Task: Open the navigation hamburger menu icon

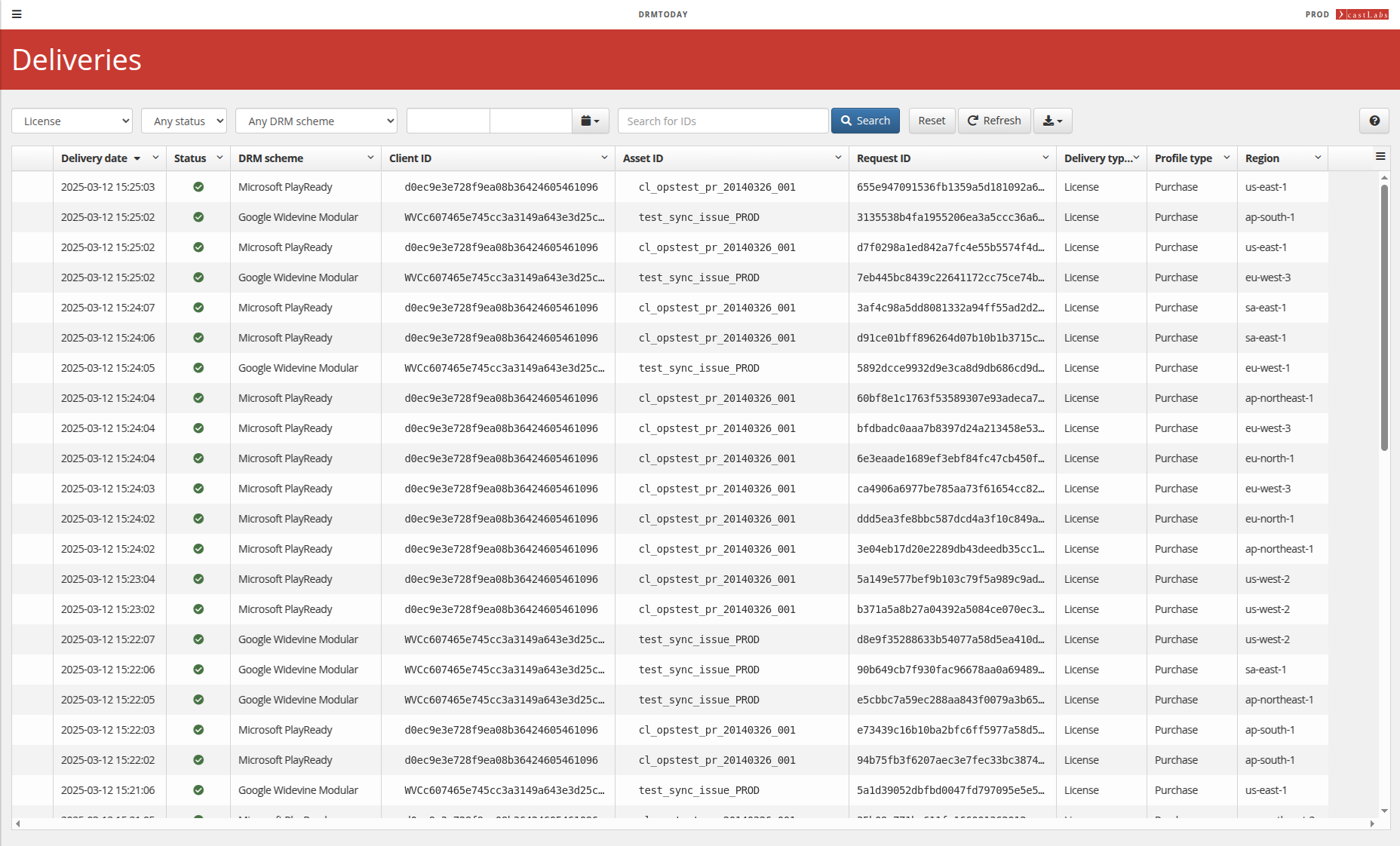Action: coord(17,14)
